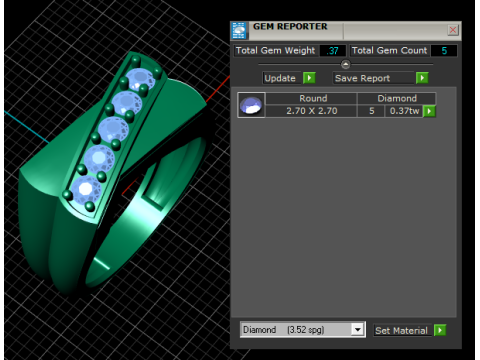Image resolution: width=480 pixels, height=360 pixels.
Task: Close the Gem Reporter panel
Action: [x=453, y=30]
